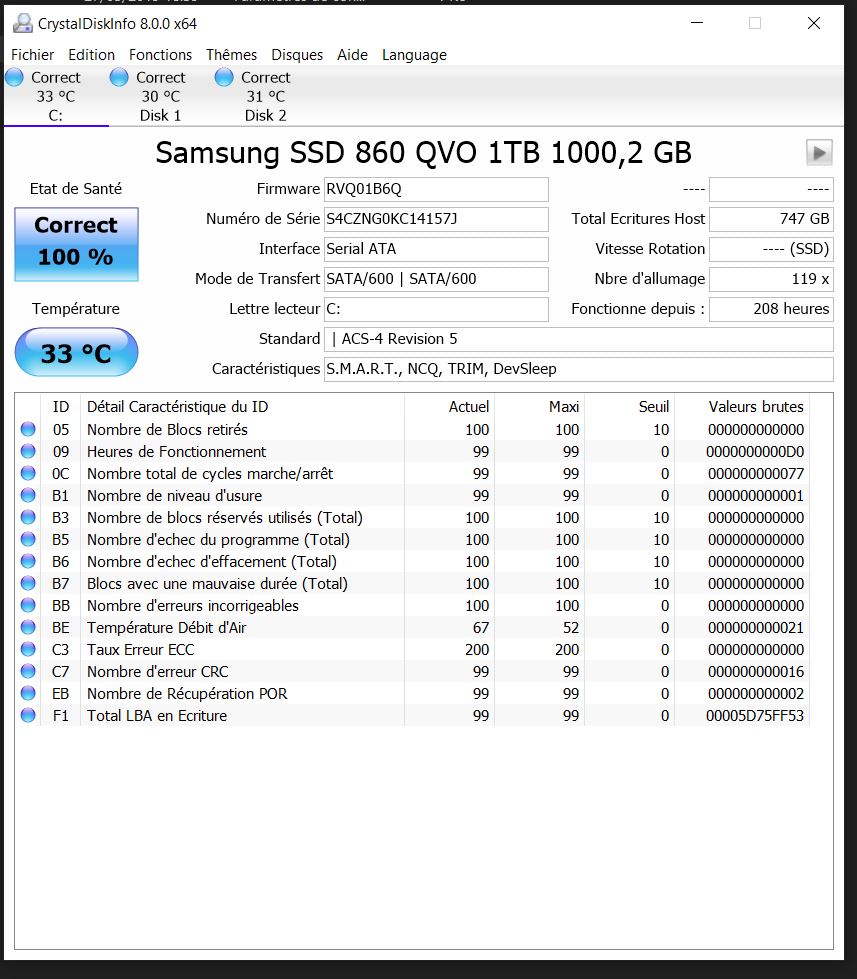The image size is (857, 979).
Task: Click status orb for attribute B1
Action: (x=28, y=495)
